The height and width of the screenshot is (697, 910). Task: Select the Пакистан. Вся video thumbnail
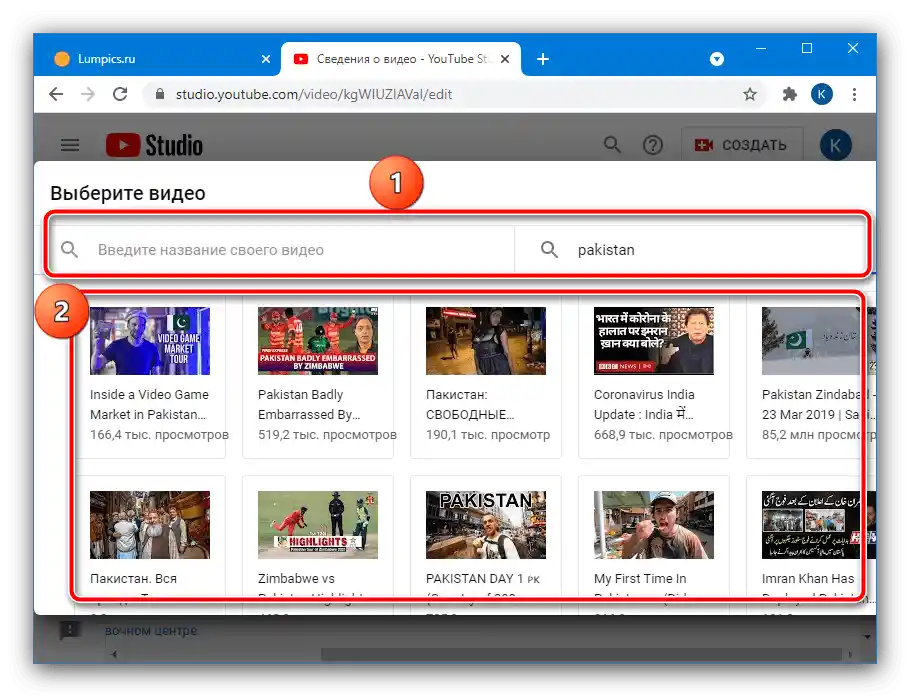[x=150, y=525]
